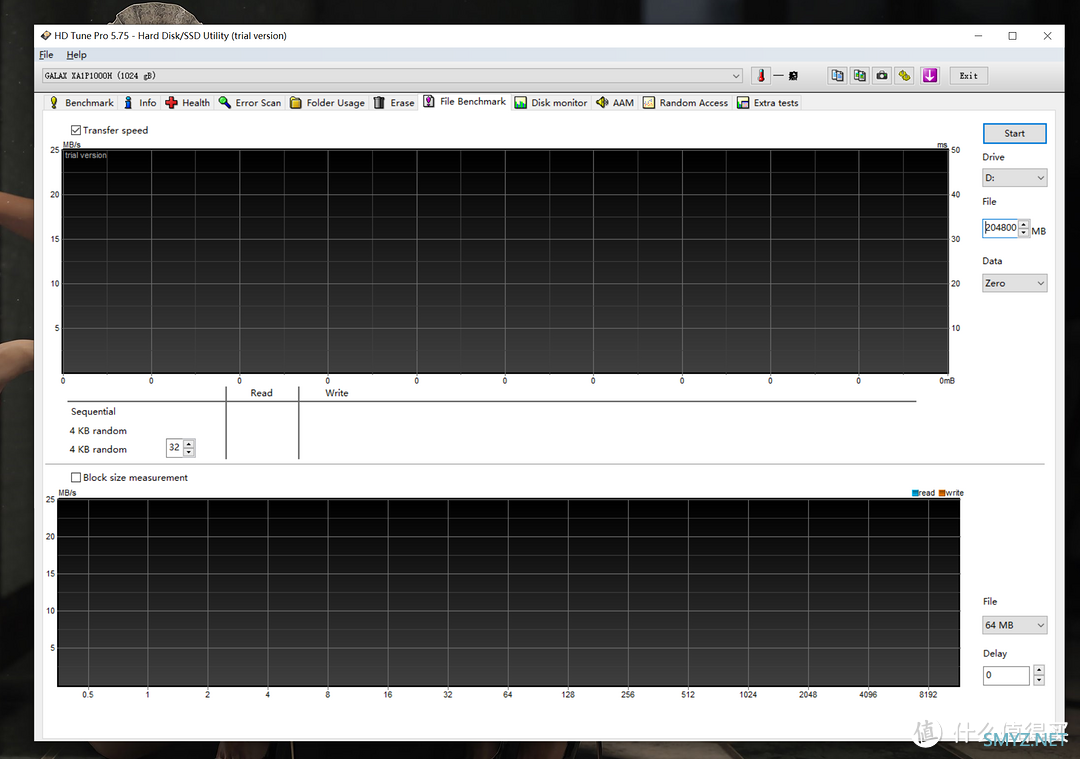This screenshot has height=759, width=1080.
Task: Decrease file size with down spinner
Action: pos(1024,232)
